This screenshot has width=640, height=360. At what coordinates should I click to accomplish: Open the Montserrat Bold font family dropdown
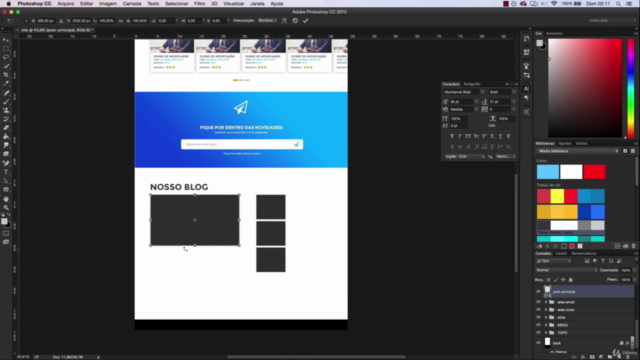coord(464,92)
